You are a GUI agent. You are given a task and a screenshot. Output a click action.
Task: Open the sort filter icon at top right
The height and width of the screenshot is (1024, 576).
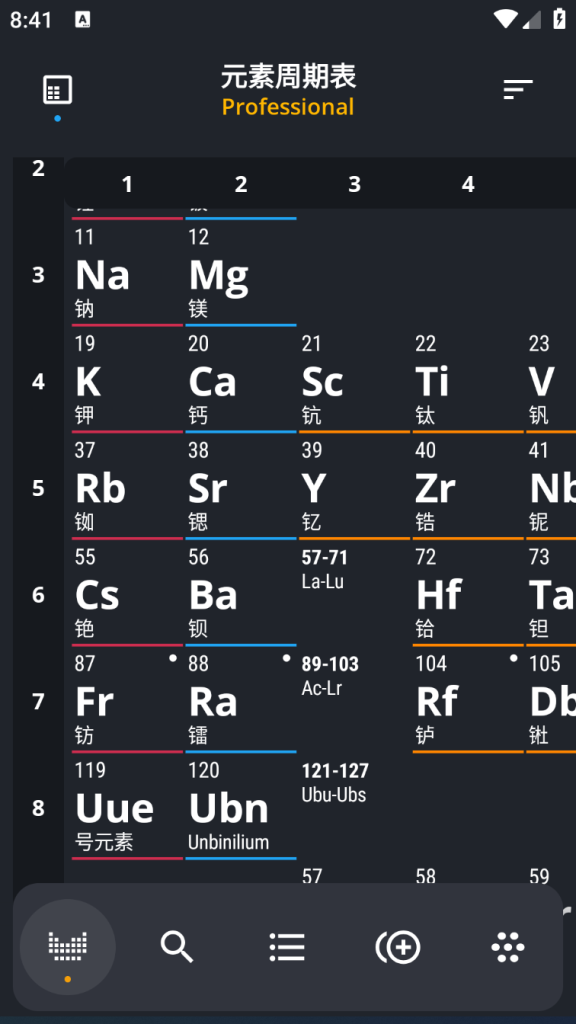pos(518,89)
